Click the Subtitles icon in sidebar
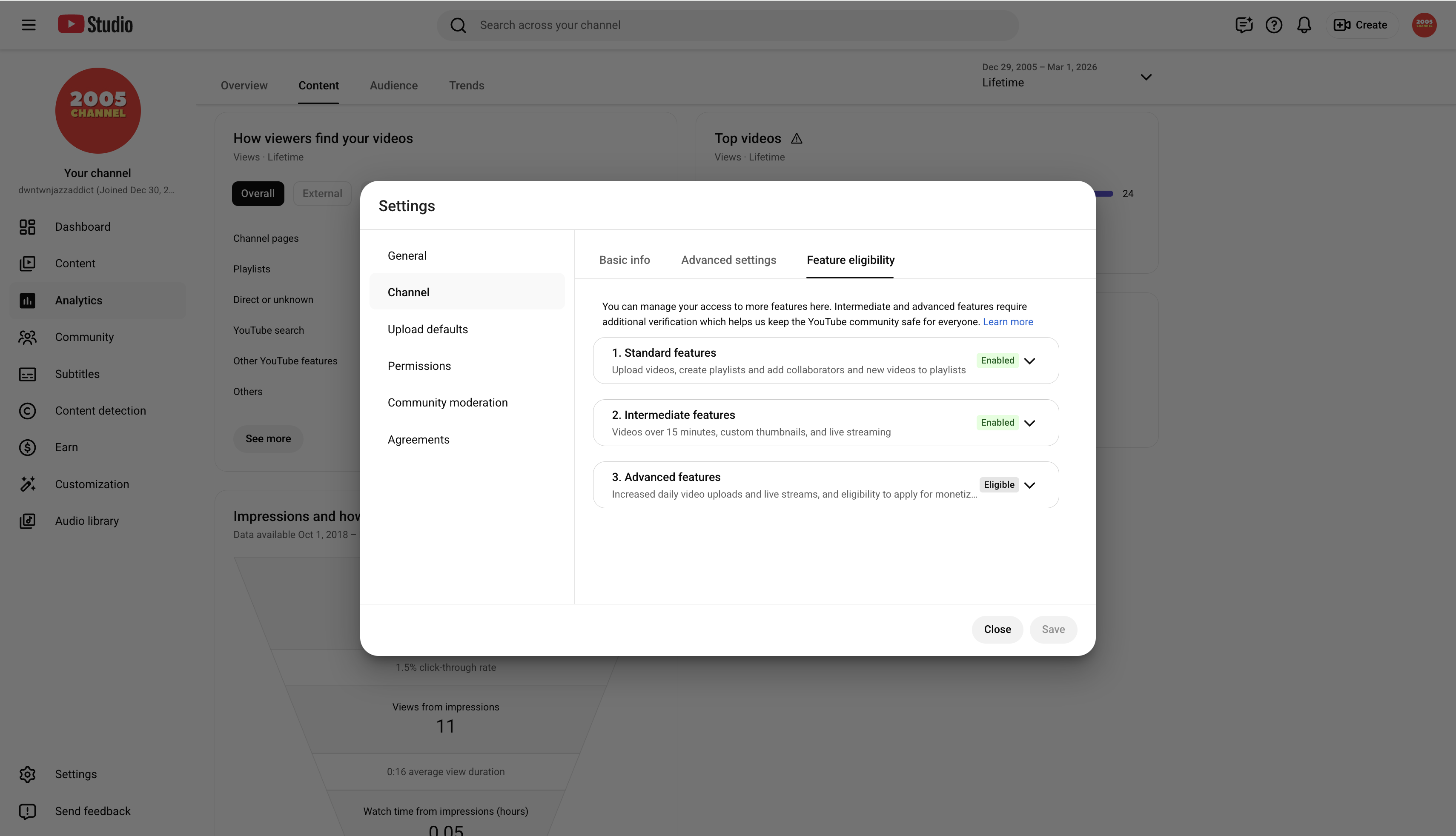The image size is (1456, 836). pos(28,374)
